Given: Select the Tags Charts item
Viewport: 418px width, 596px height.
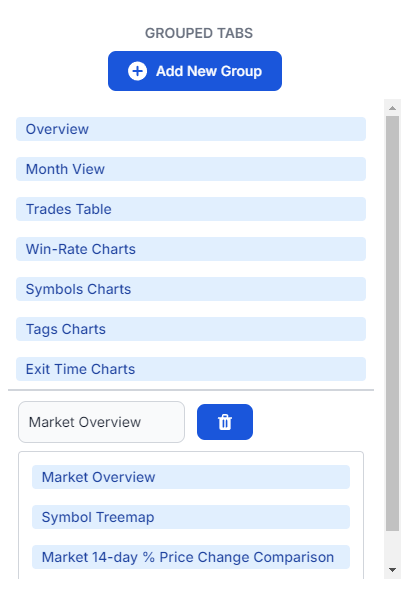Looking at the screenshot, I should [x=191, y=329].
